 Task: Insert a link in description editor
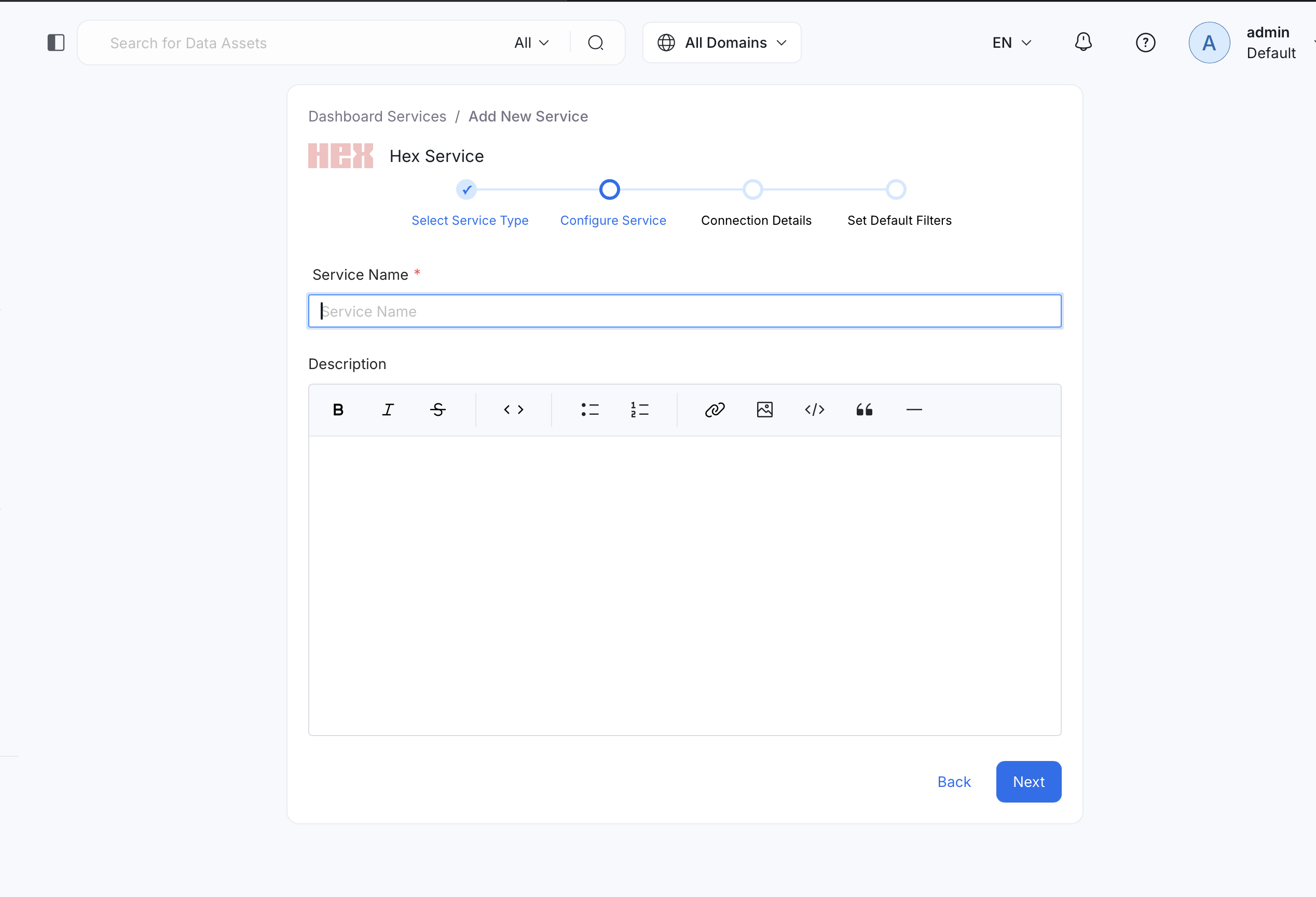tap(715, 410)
